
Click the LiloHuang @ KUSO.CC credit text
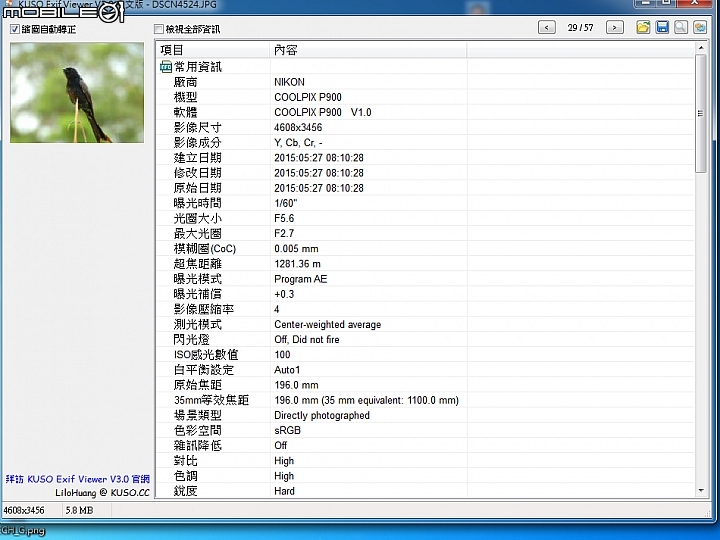pyautogui.click(x=102, y=493)
